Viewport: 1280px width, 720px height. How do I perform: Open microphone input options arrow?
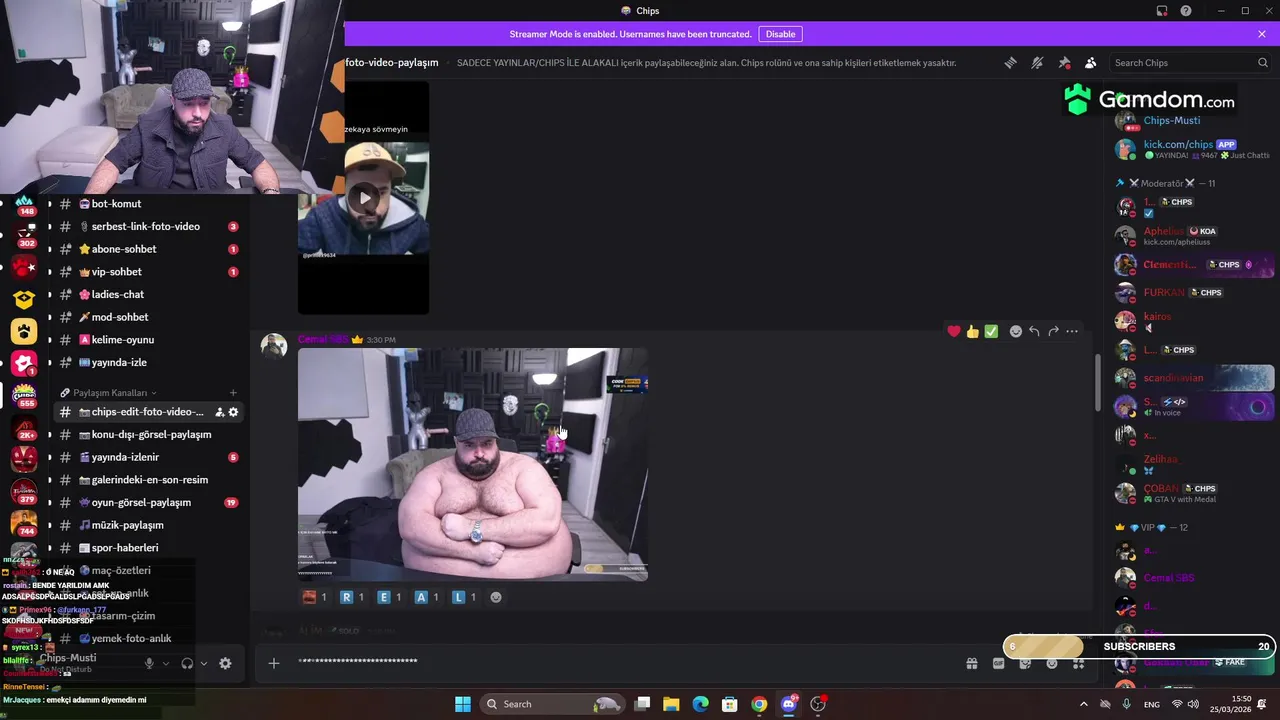(x=166, y=663)
